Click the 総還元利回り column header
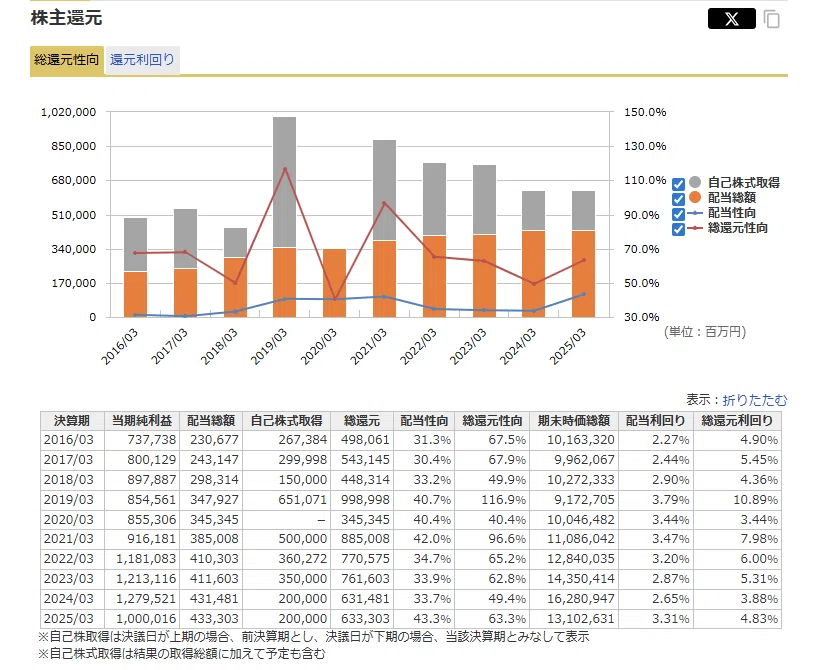 pyautogui.click(x=737, y=421)
